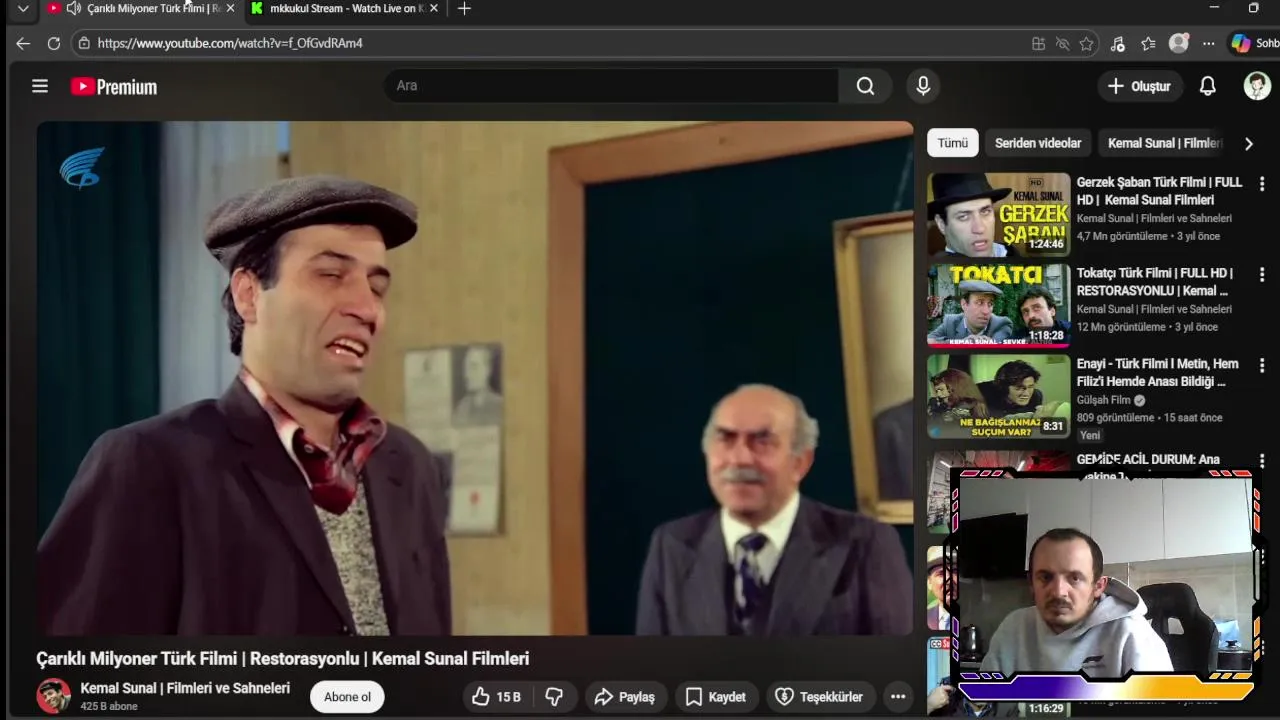Open the Tokatçı Türk Filmi title
The height and width of the screenshot is (720, 1280).
(1155, 282)
